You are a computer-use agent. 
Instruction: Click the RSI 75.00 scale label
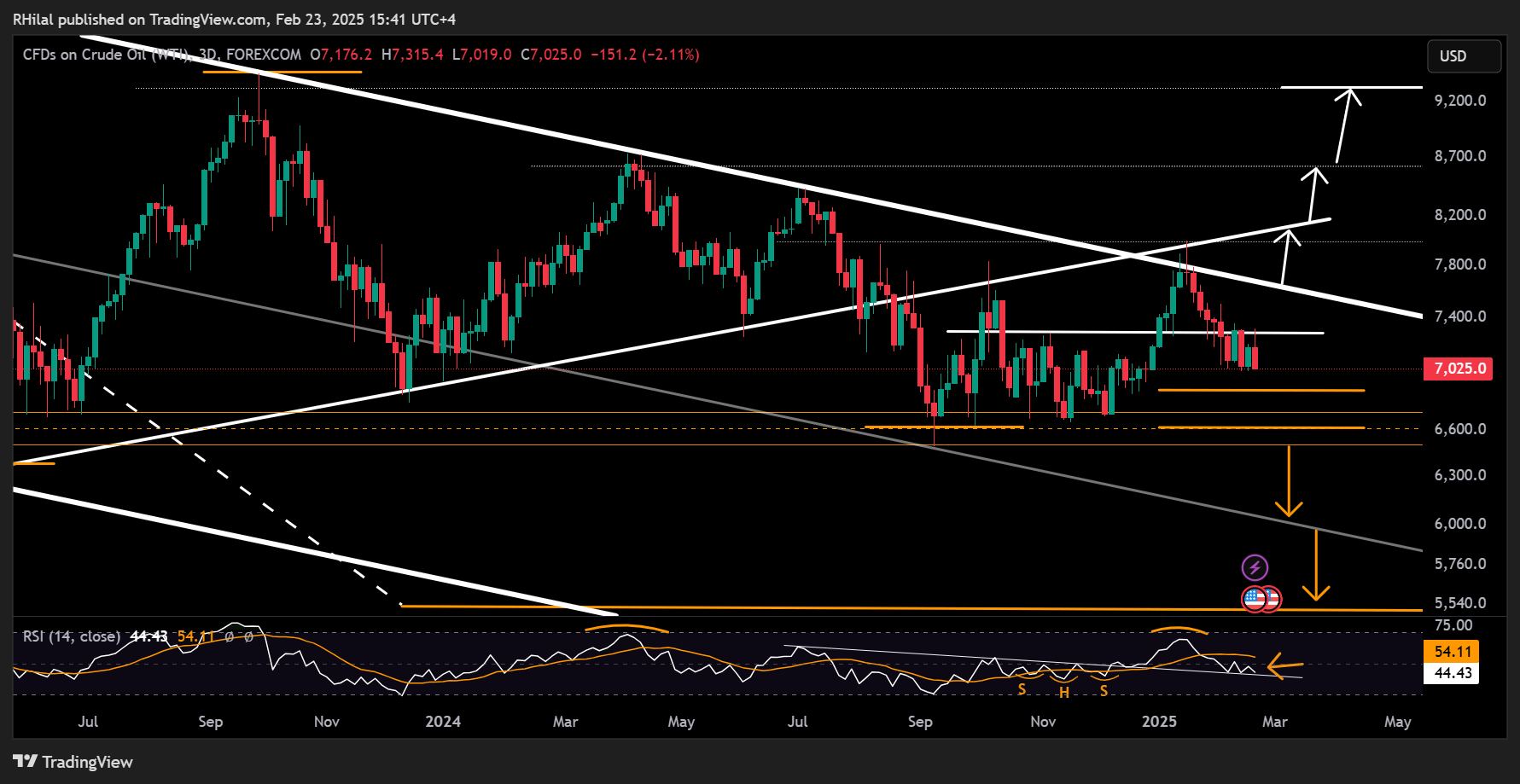(x=1453, y=625)
